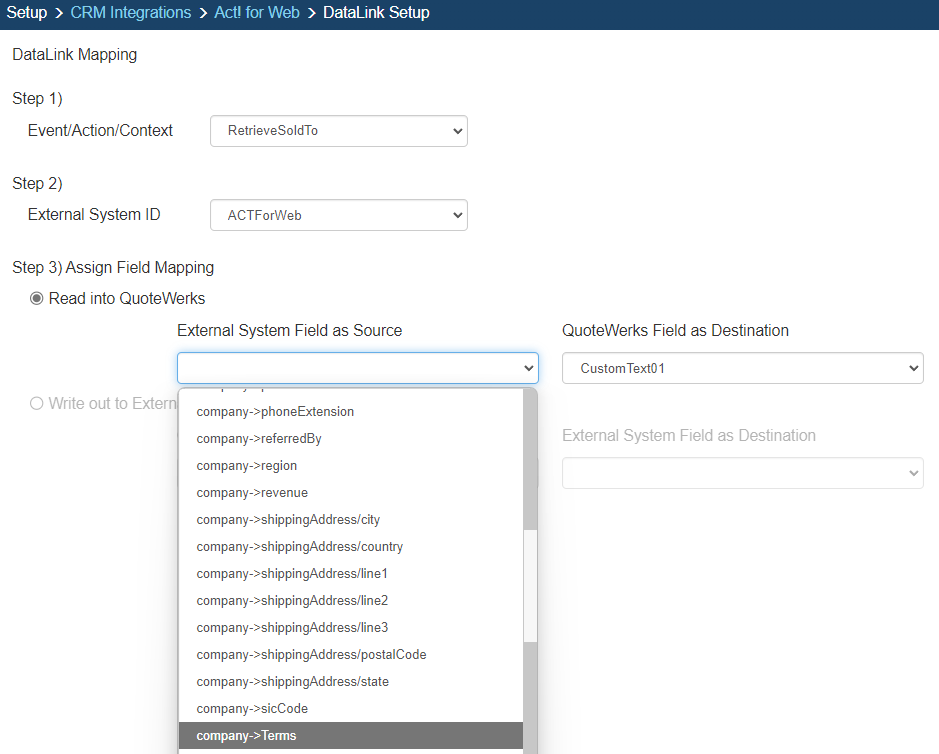Open the Event/Action/Context dropdown showing RetrieveSoldTo
Screen dimensions: 939x754
pyautogui.click(x=338, y=131)
